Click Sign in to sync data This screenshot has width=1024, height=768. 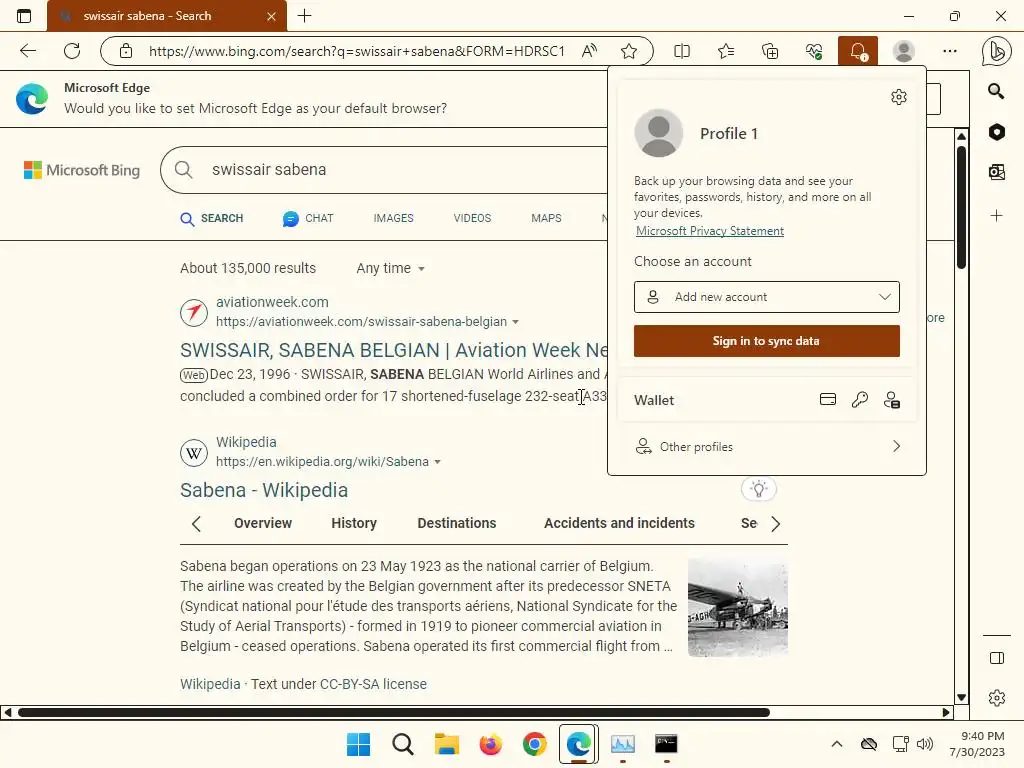point(766,341)
